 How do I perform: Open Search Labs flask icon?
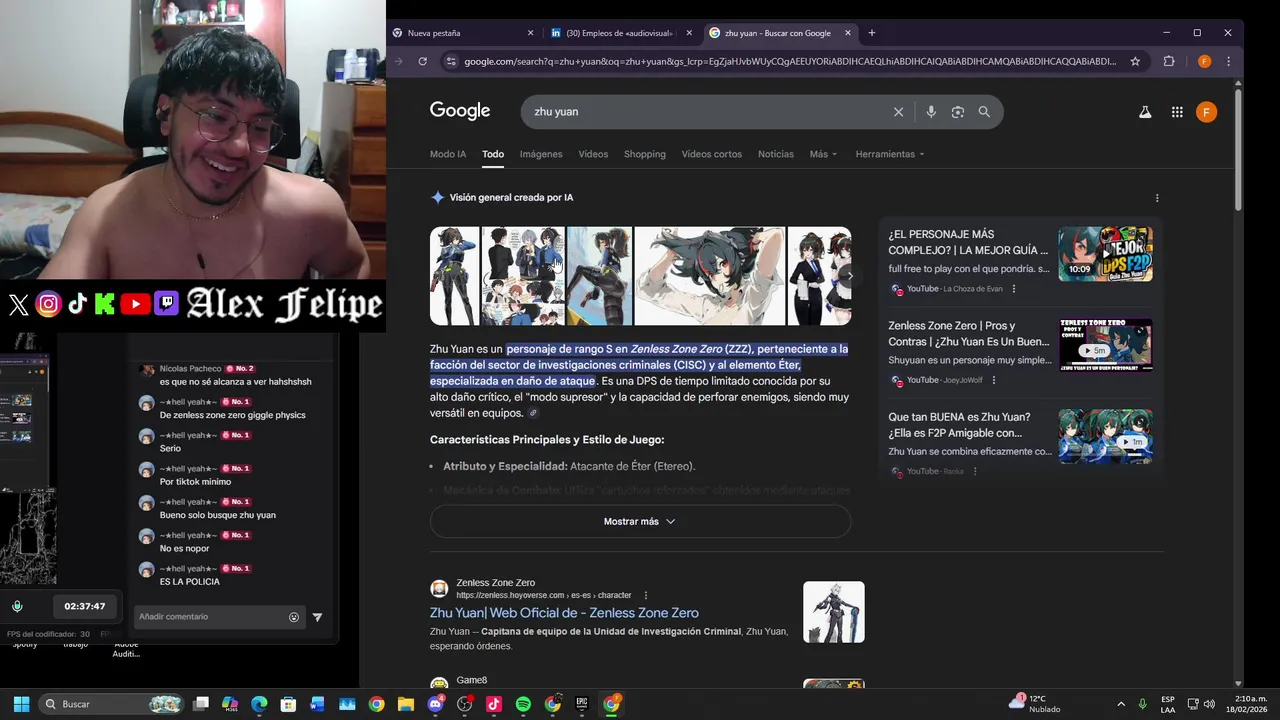pyautogui.click(x=1145, y=112)
